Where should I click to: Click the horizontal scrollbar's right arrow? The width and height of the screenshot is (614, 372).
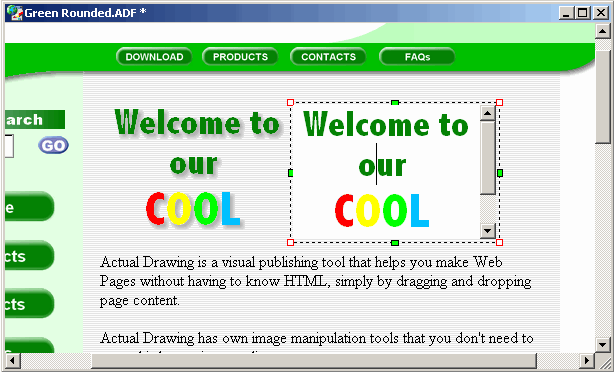point(586,360)
